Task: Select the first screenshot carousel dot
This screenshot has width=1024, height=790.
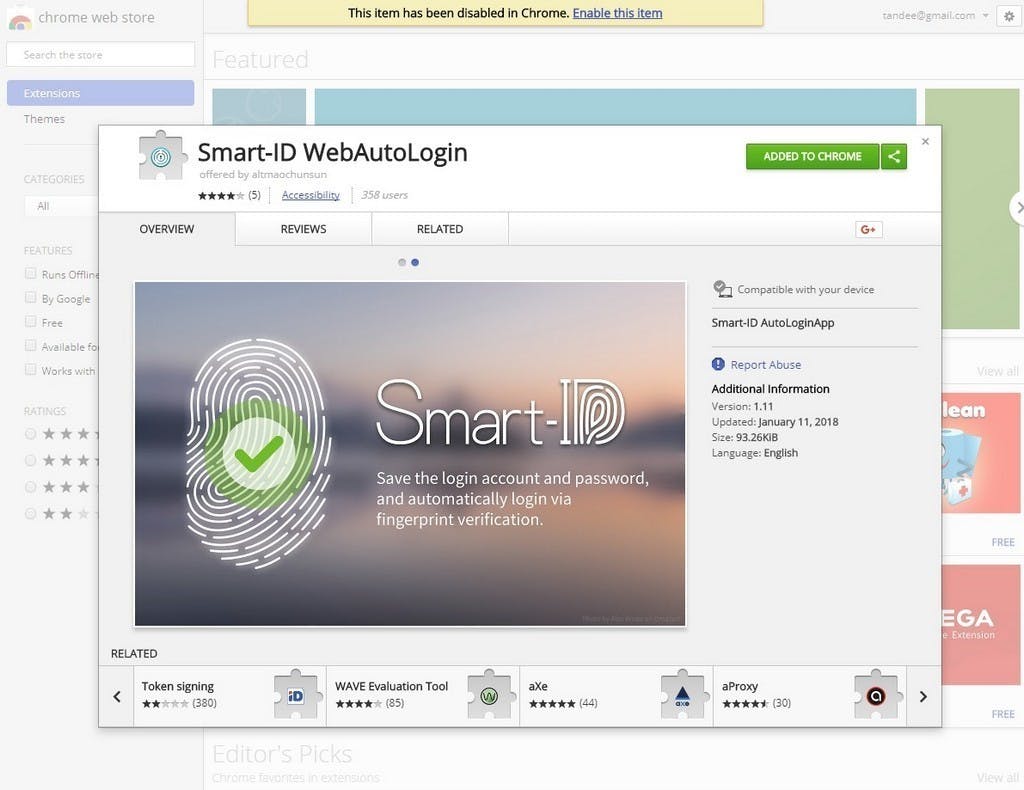Action: (x=402, y=262)
